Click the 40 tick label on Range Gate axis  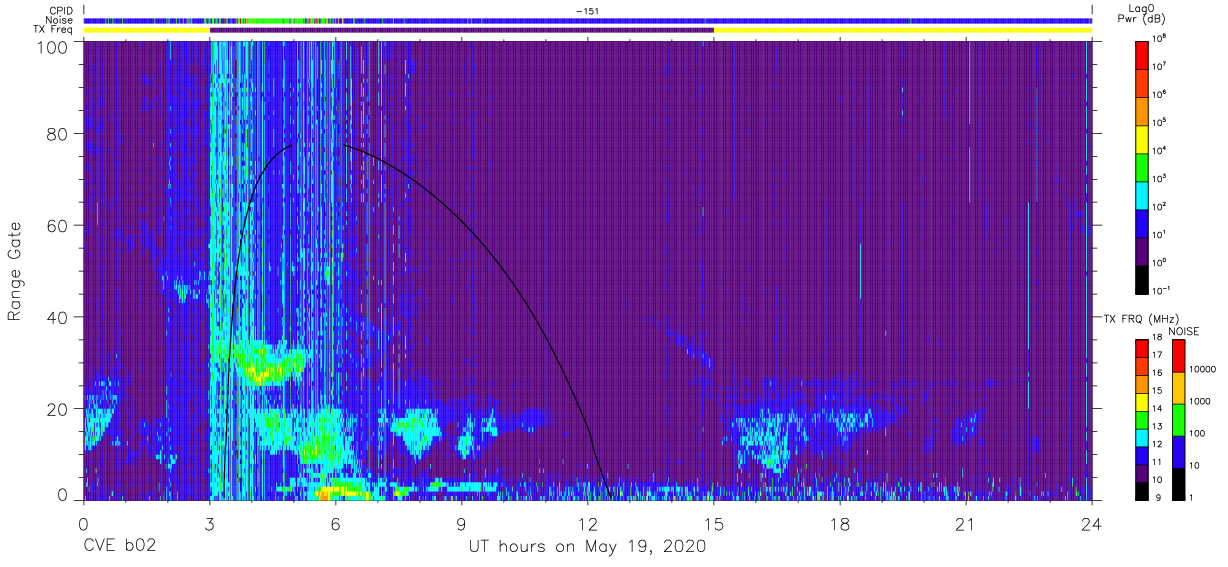click(x=58, y=317)
